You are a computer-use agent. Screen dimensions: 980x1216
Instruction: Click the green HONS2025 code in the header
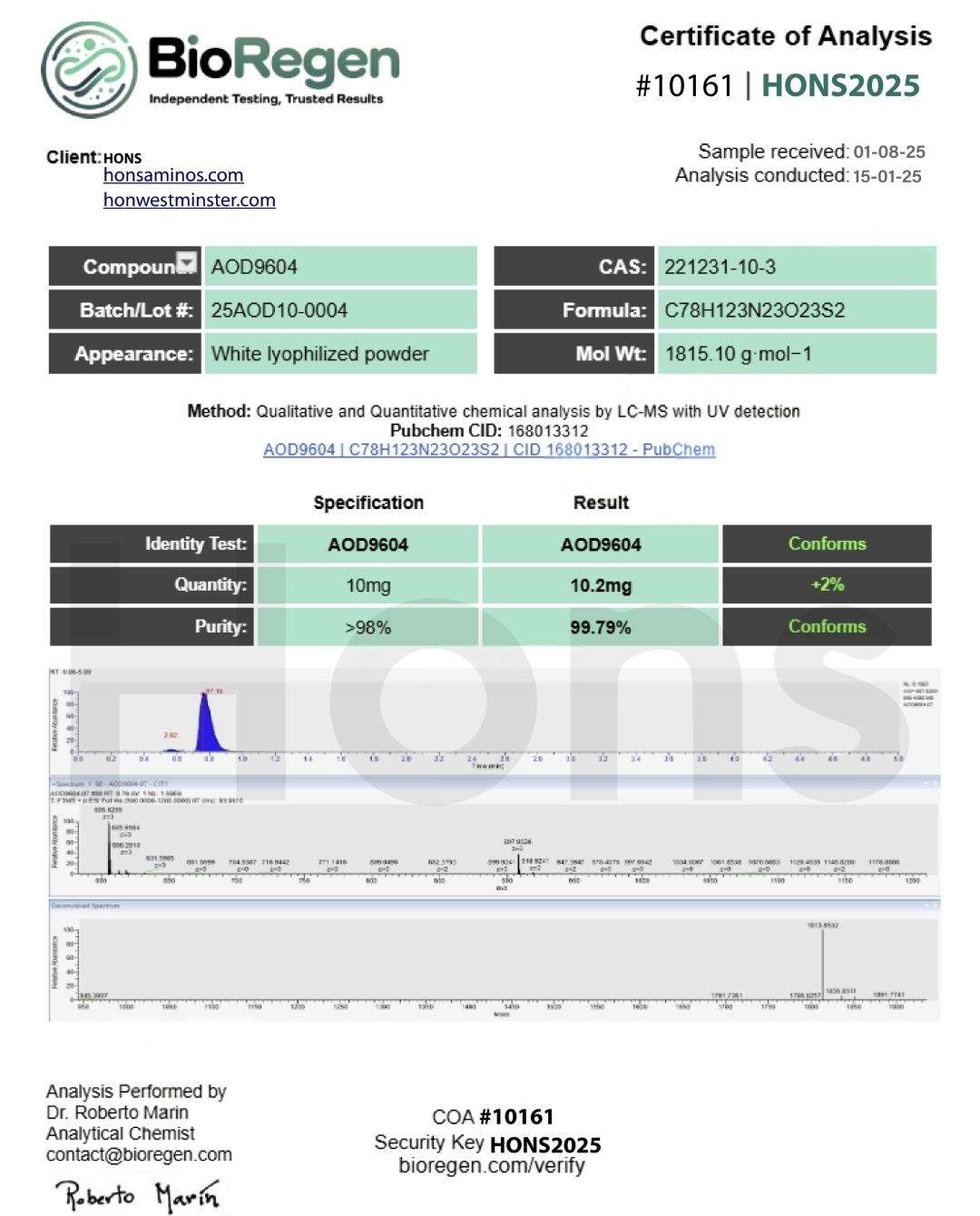pyautogui.click(x=840, y=85)
